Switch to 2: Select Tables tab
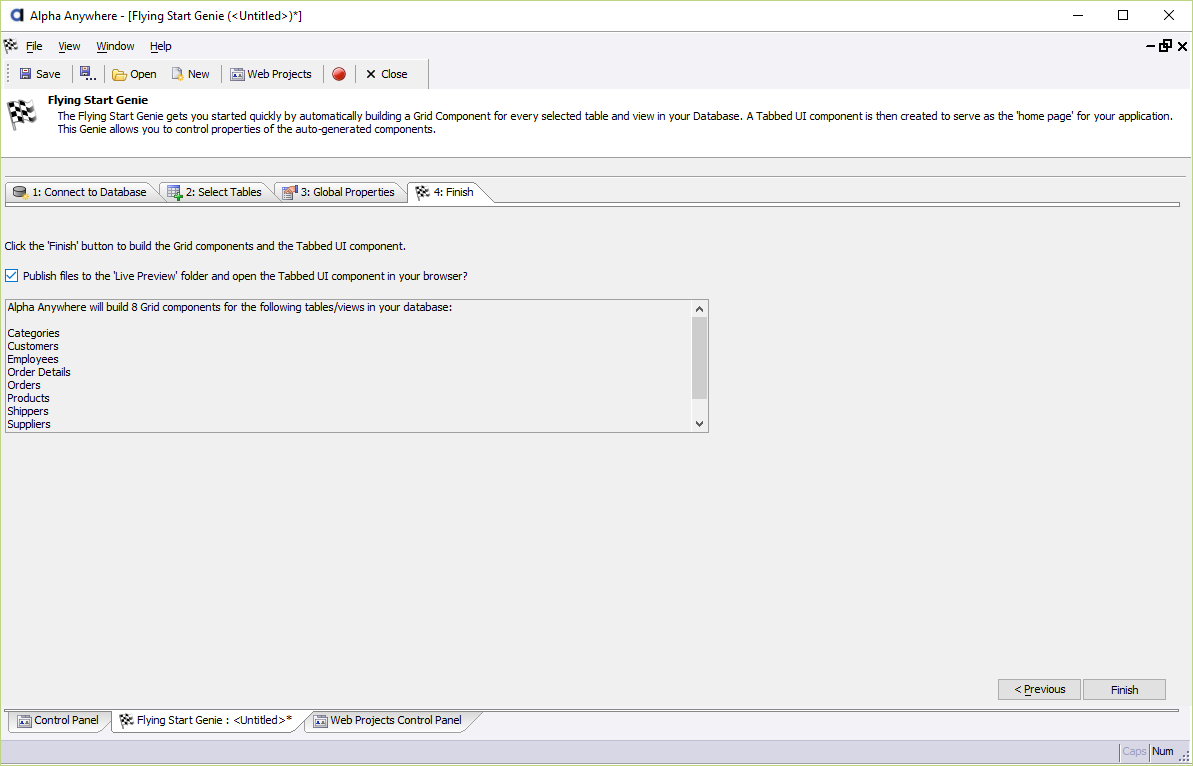Image resolution: width=1193 pixels, height=766 pixels. [x=215, y=192]
